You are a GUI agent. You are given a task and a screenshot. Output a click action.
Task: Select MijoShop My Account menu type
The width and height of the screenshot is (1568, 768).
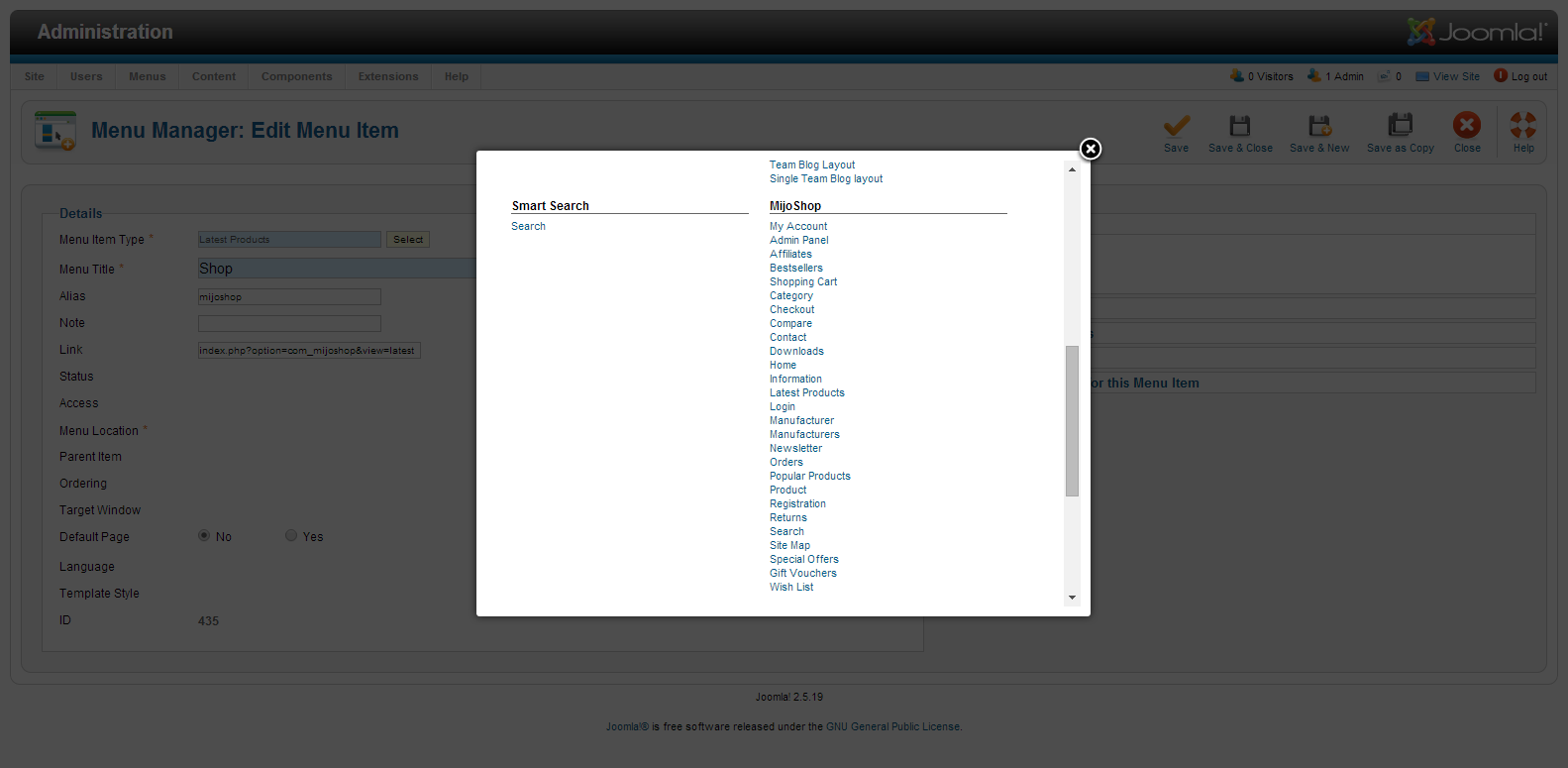pyautogui.click(x=798, y=227)
